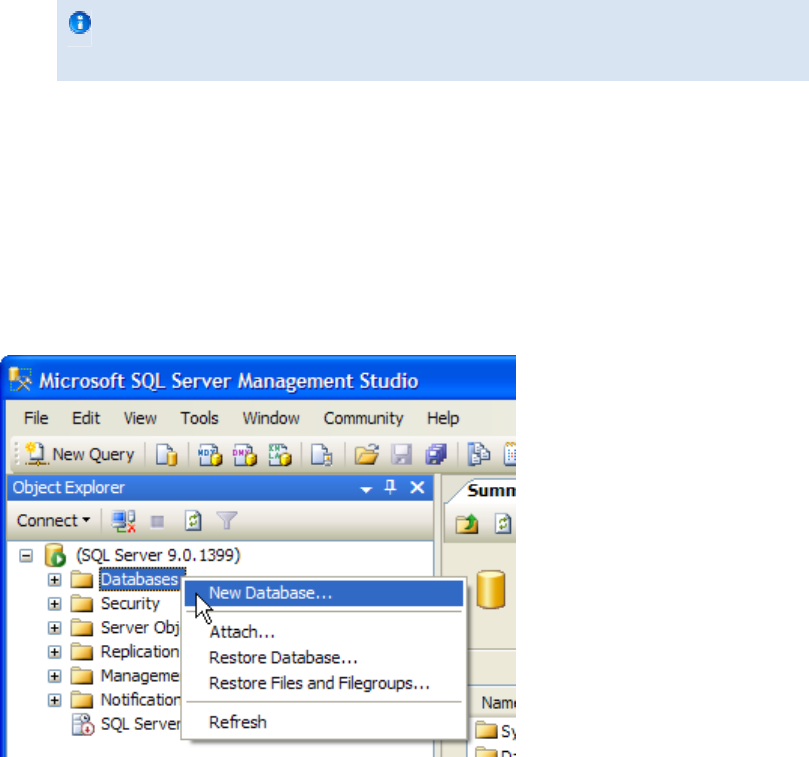Open the Edit menu
This screenshot has height=757, width=809.
click(86, 418)
